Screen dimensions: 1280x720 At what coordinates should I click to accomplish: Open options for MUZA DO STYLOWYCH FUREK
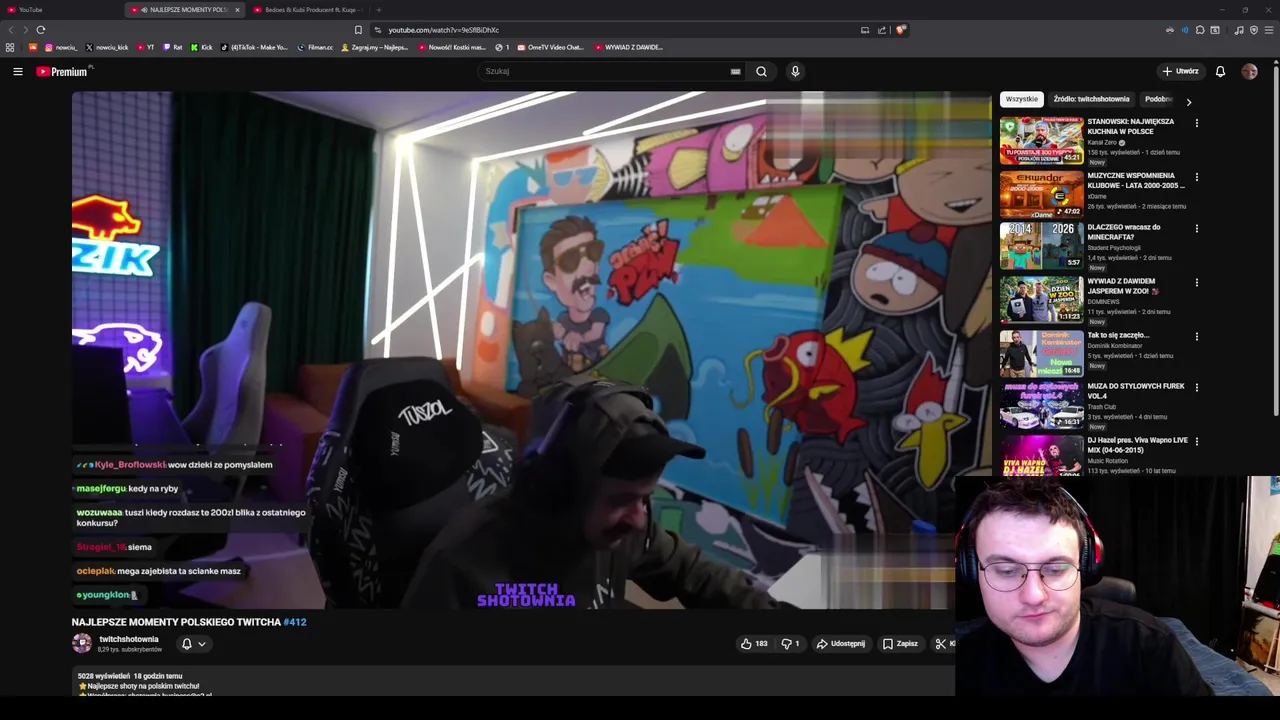(x=1197, y=387)
